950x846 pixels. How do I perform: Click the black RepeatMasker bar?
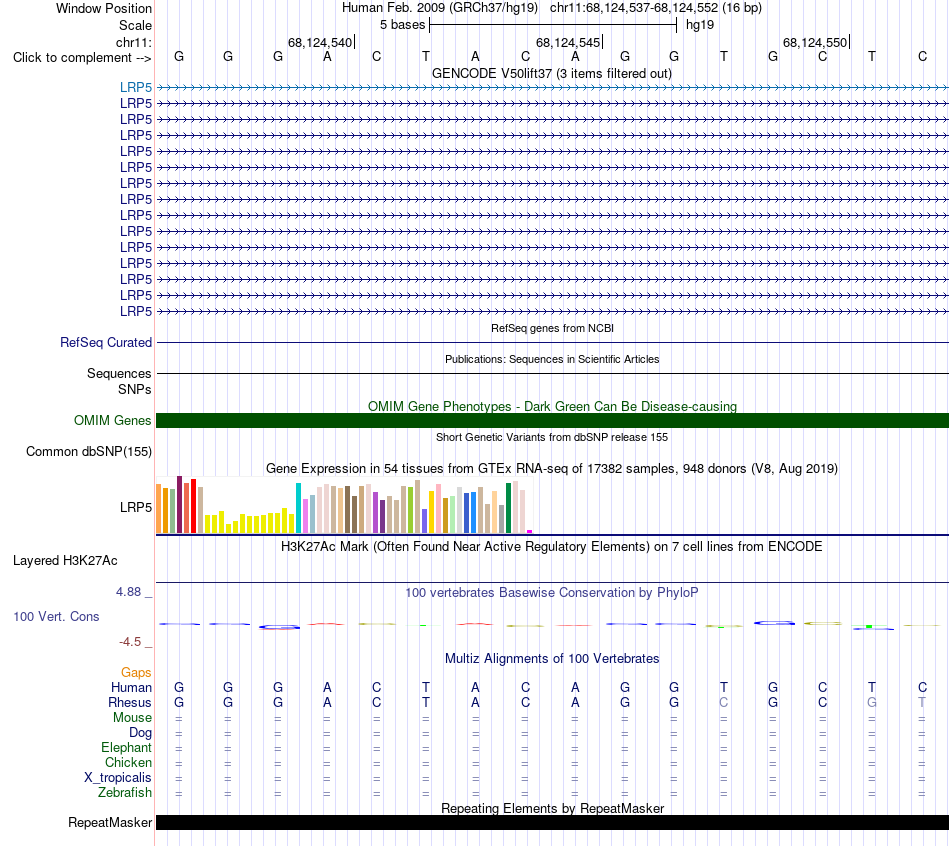pyautogui.click(x=552, y=822)
